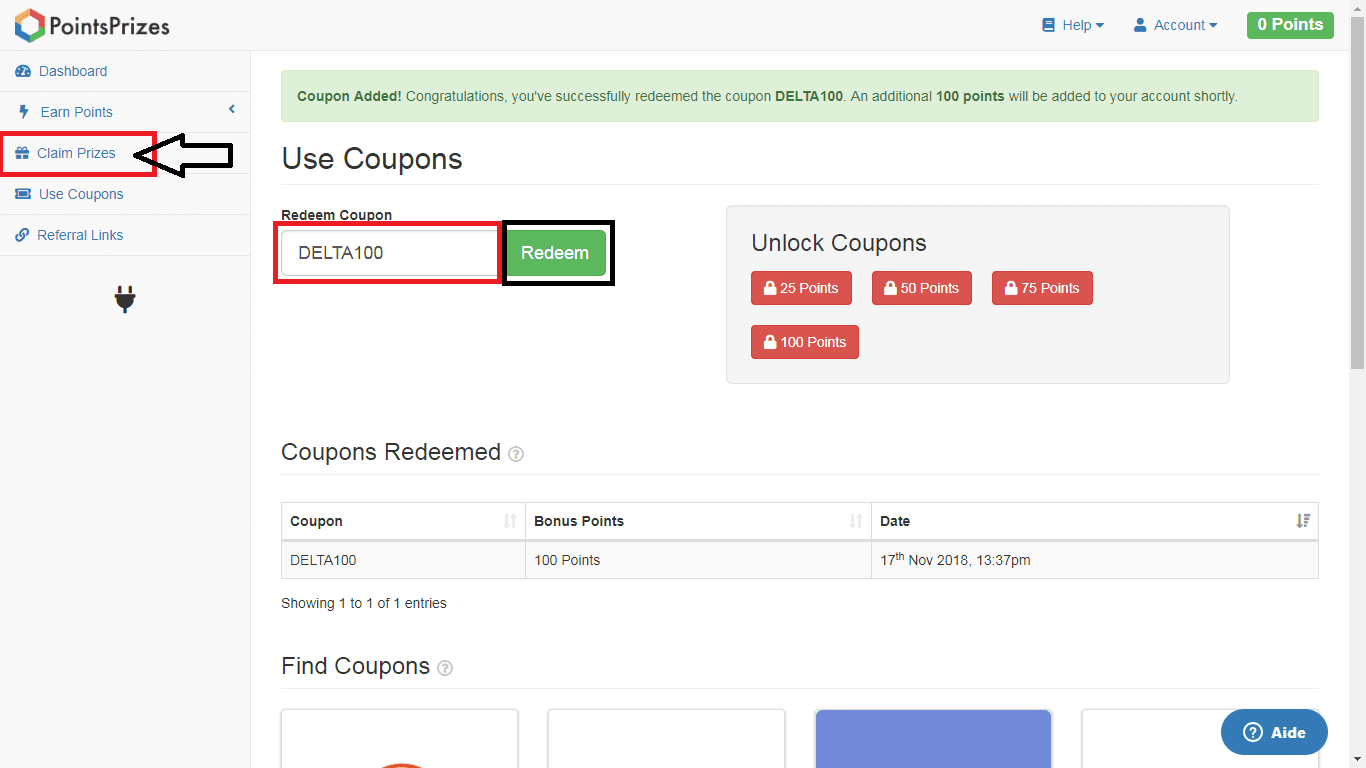Select the 17th Nov 2018 date cell

pos(1095,560)
